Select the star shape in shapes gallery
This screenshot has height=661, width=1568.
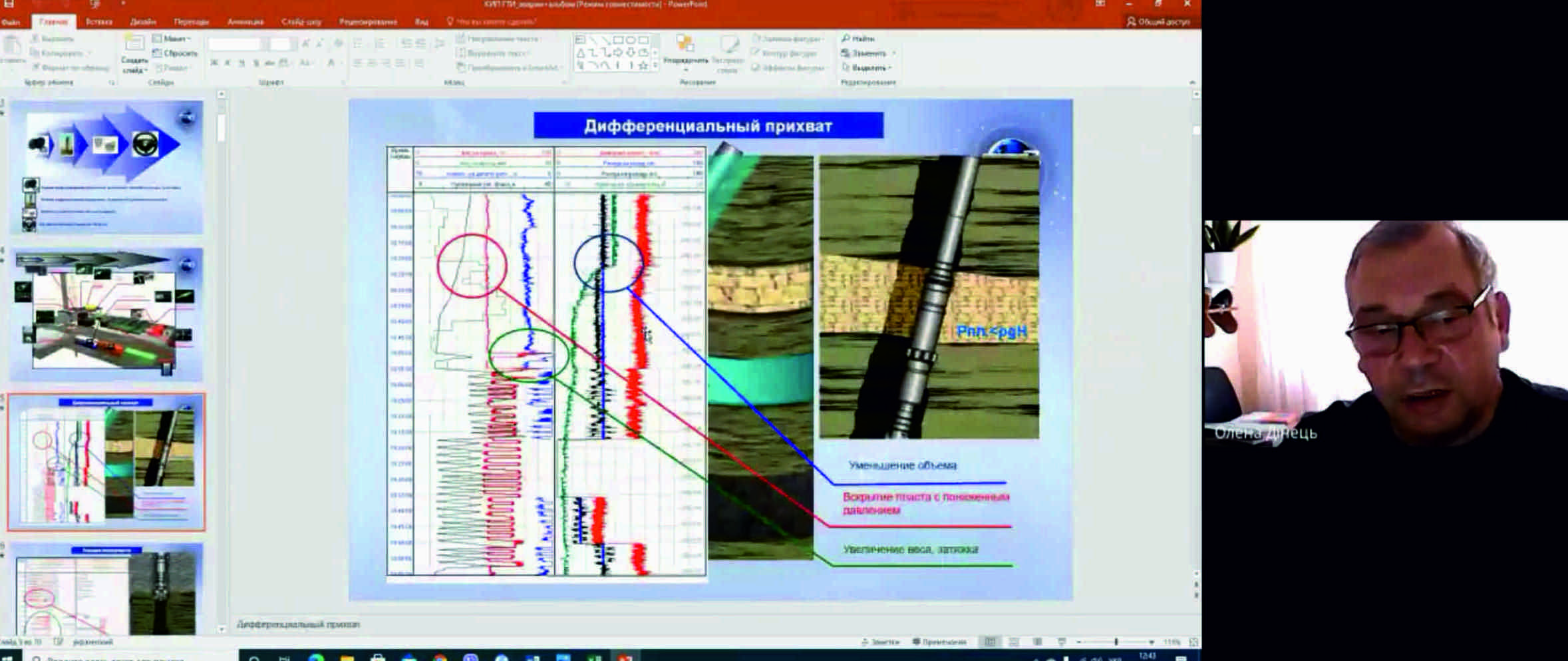point(643,65)
